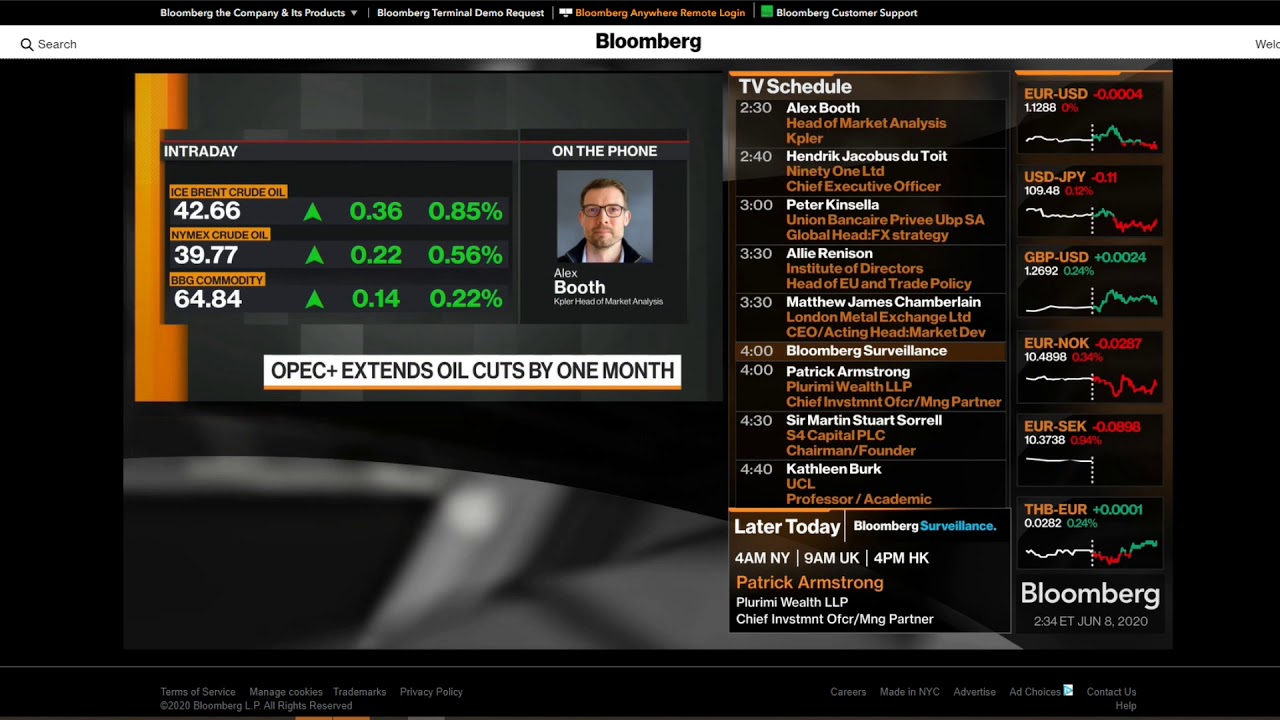Click EUR-NOK currency chart

coord(1091,368)
